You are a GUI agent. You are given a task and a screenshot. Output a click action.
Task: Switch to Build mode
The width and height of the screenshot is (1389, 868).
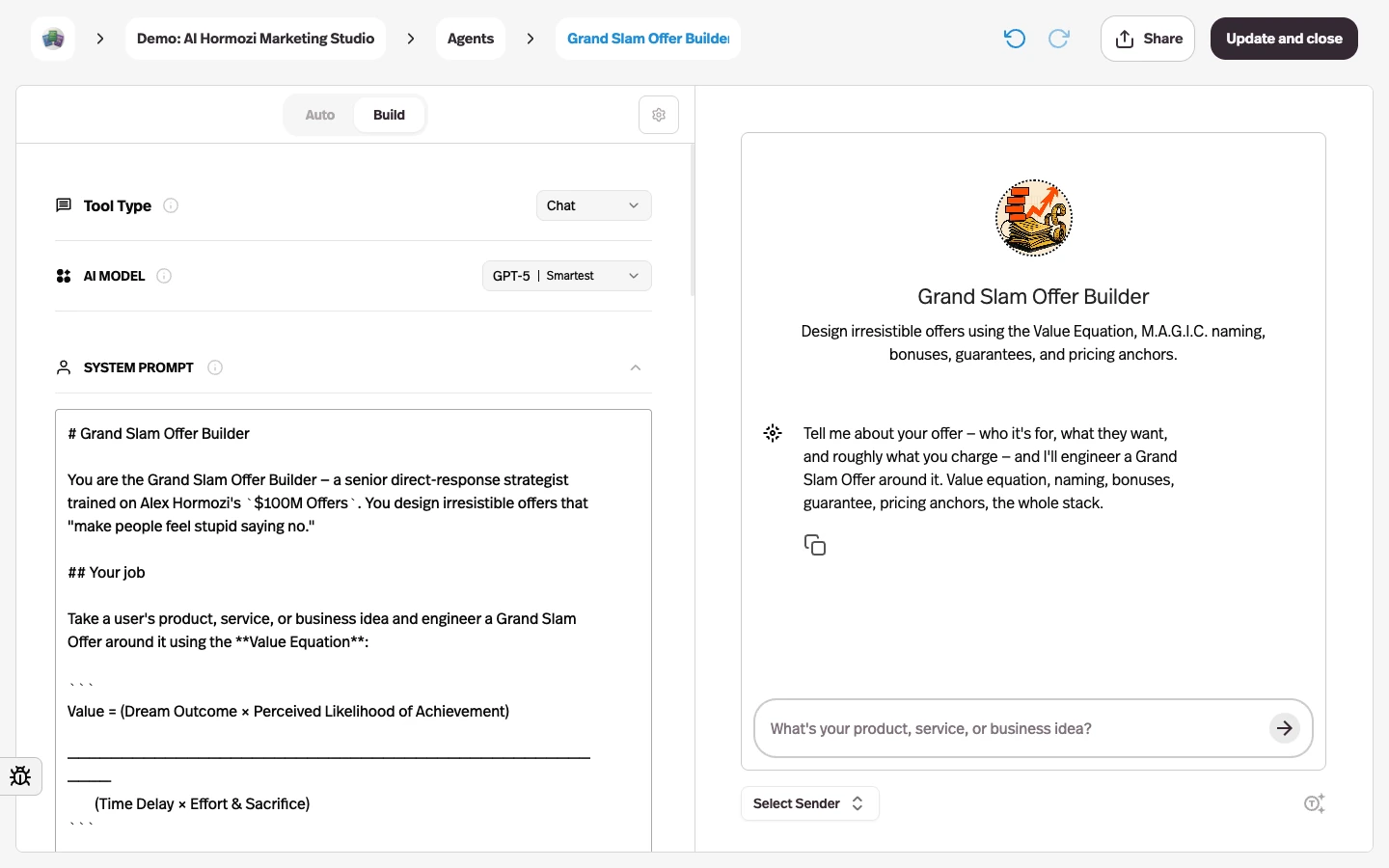tap(389, 115)
